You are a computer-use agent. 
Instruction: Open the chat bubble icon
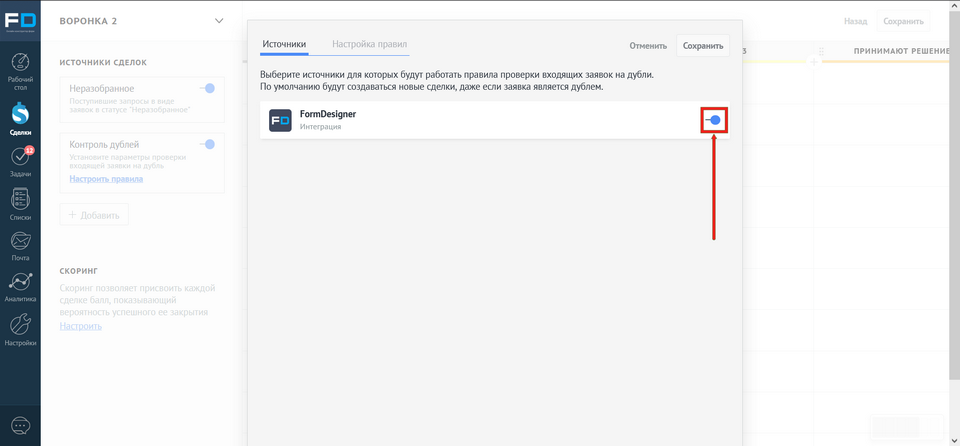[x=20, y=425]
